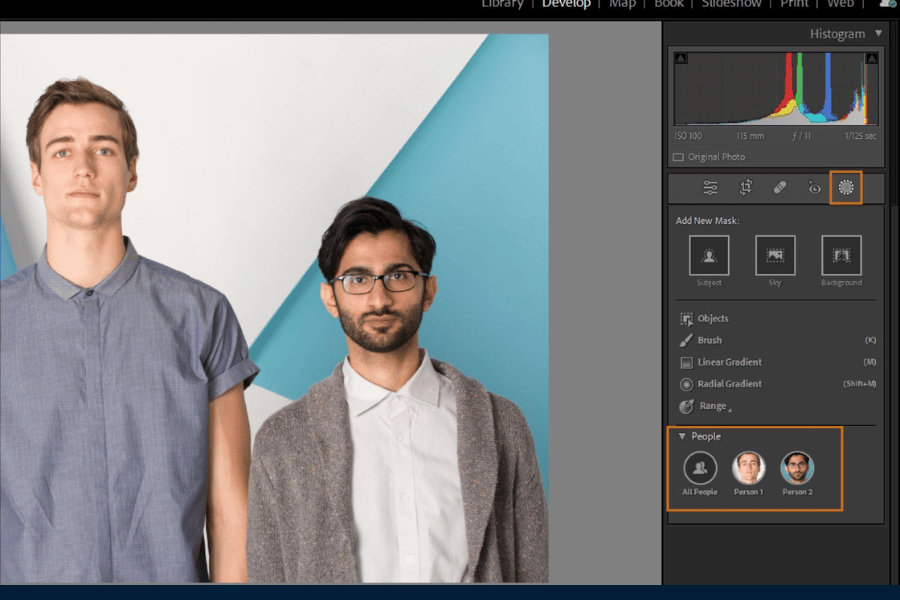Enable the Original Photo checkbox
This screenshot has height=600, width=900.
[x=679, y=157]
